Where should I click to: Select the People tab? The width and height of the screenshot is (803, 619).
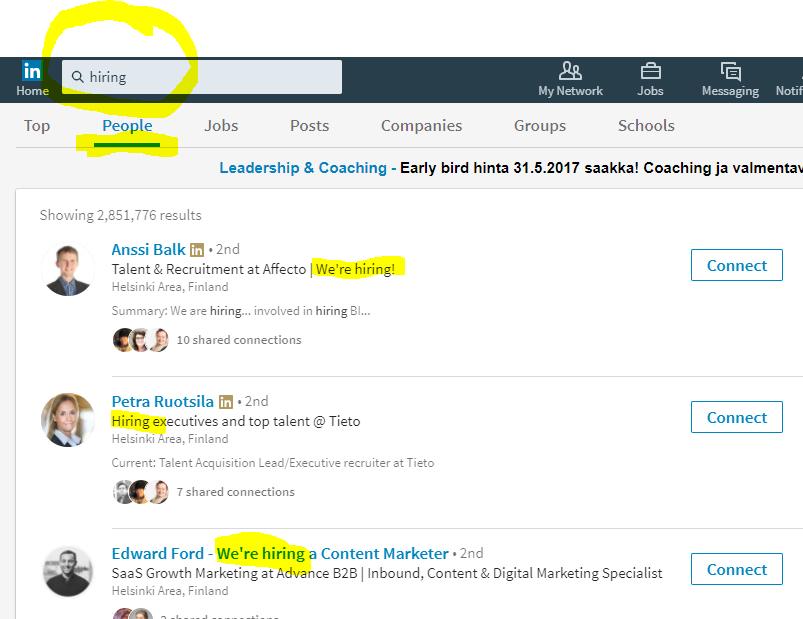127,126
